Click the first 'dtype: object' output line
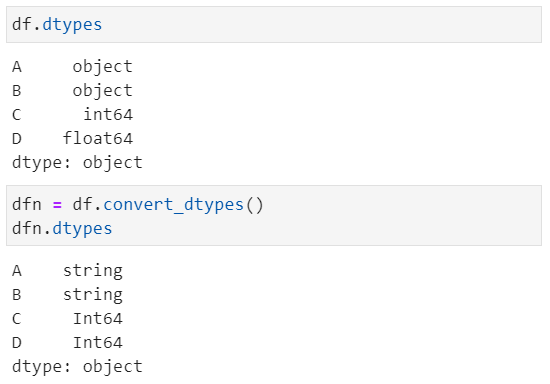The width and height of the screenshot is (550, 384). click(x=77, y=163)
